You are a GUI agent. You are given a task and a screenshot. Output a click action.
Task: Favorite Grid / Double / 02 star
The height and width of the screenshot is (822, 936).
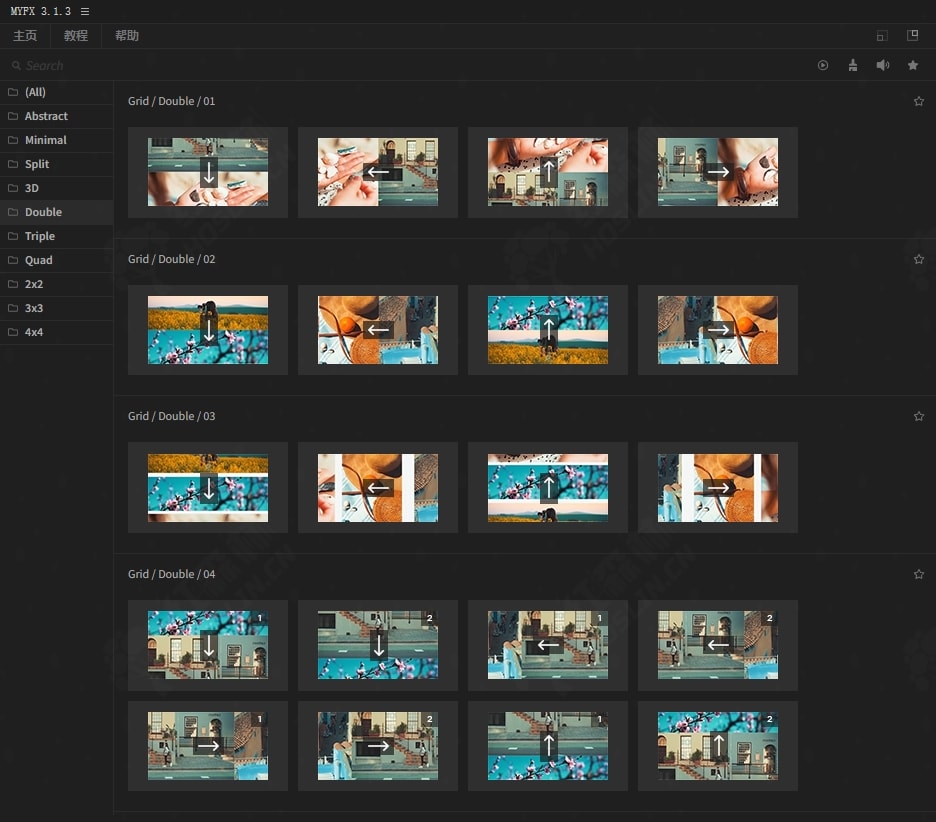coord(919,259)
